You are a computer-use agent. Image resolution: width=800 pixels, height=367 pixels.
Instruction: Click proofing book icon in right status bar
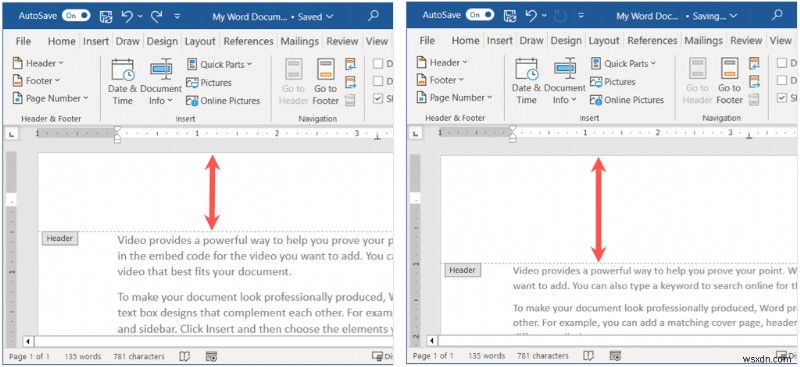(x=589, y=356)
